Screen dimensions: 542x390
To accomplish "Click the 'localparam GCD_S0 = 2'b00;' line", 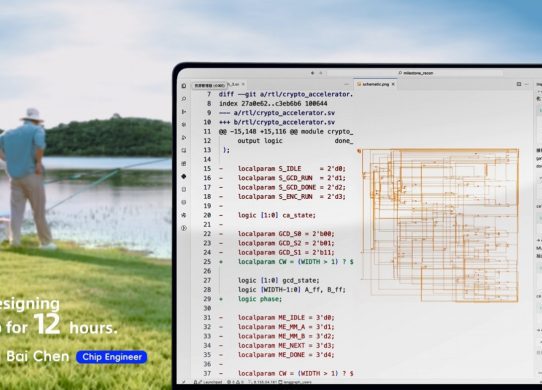I will point(286,234).
